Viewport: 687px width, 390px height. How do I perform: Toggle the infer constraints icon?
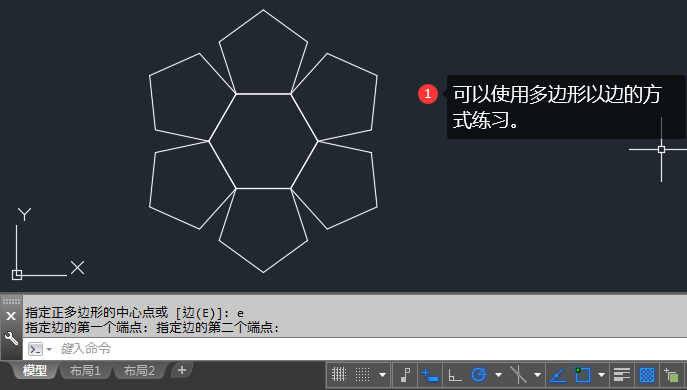click(405, 375)
